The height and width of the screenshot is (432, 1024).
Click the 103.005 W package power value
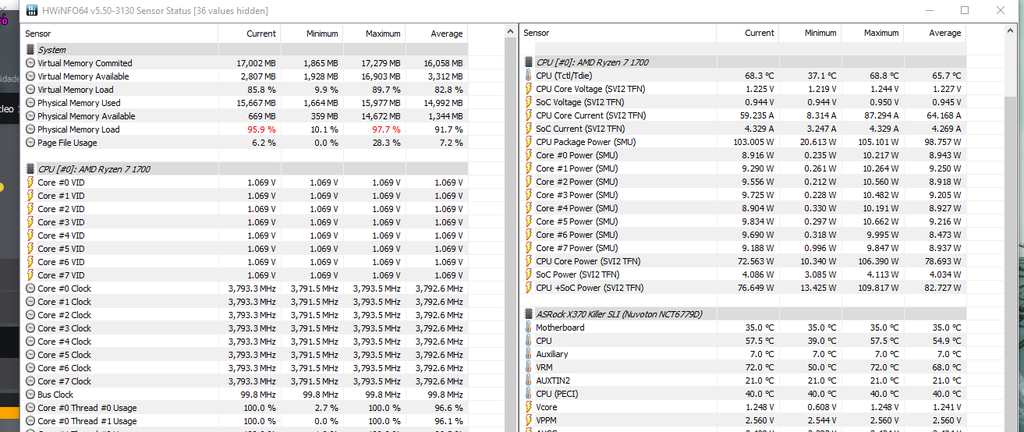755,142
